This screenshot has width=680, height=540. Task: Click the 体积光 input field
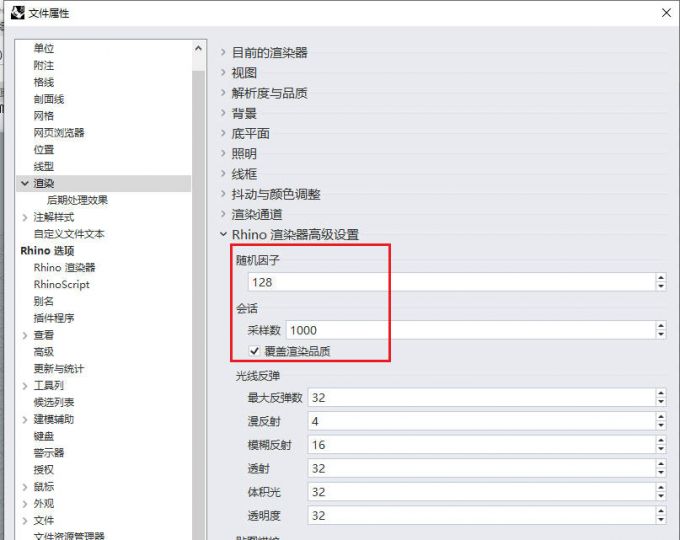click(x=481, y=492)
